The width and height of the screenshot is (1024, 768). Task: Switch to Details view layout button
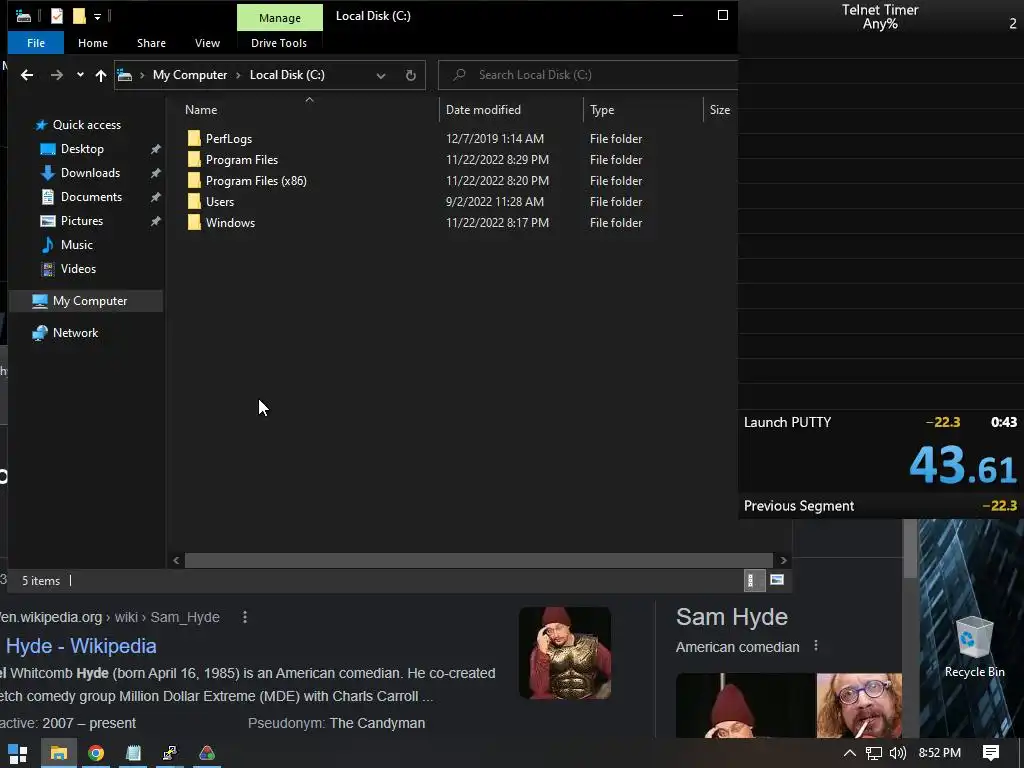click(754, 580)
